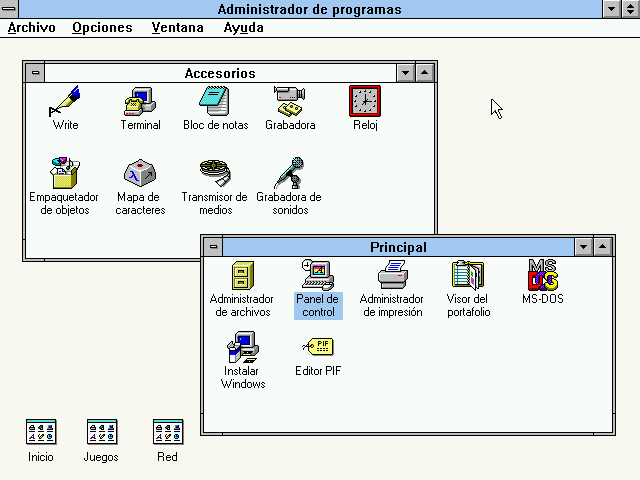Image resolution: width=640 pixels, height=480 pixels.
Task: Open Administrador de programas control menu box
Action: [10, 9]
